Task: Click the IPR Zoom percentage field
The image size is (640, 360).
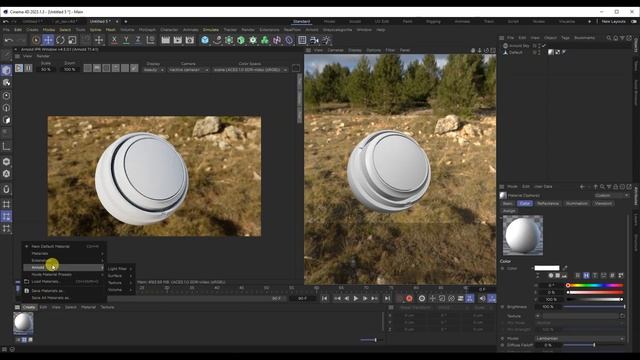Action: 70,70
